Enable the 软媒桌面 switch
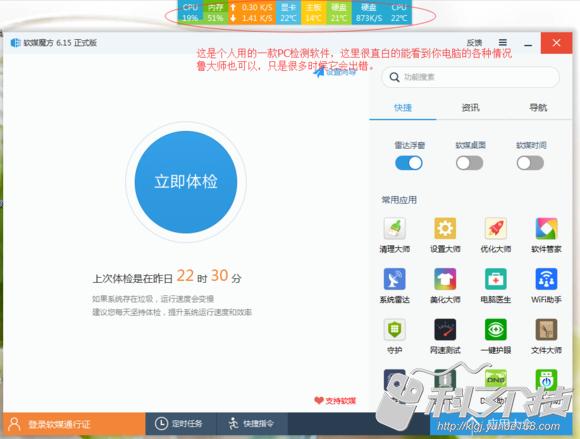The image size is (580, 439). [469, 163]
